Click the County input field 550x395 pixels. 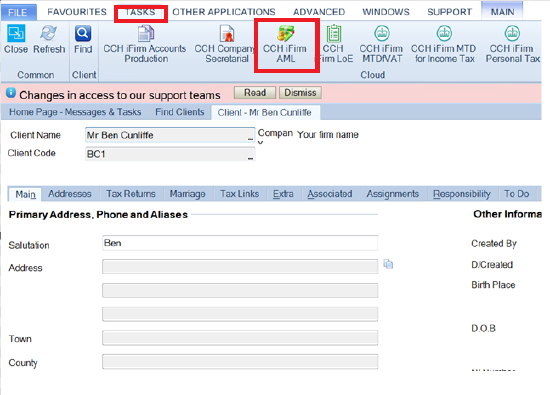click(x=240, y=362)
